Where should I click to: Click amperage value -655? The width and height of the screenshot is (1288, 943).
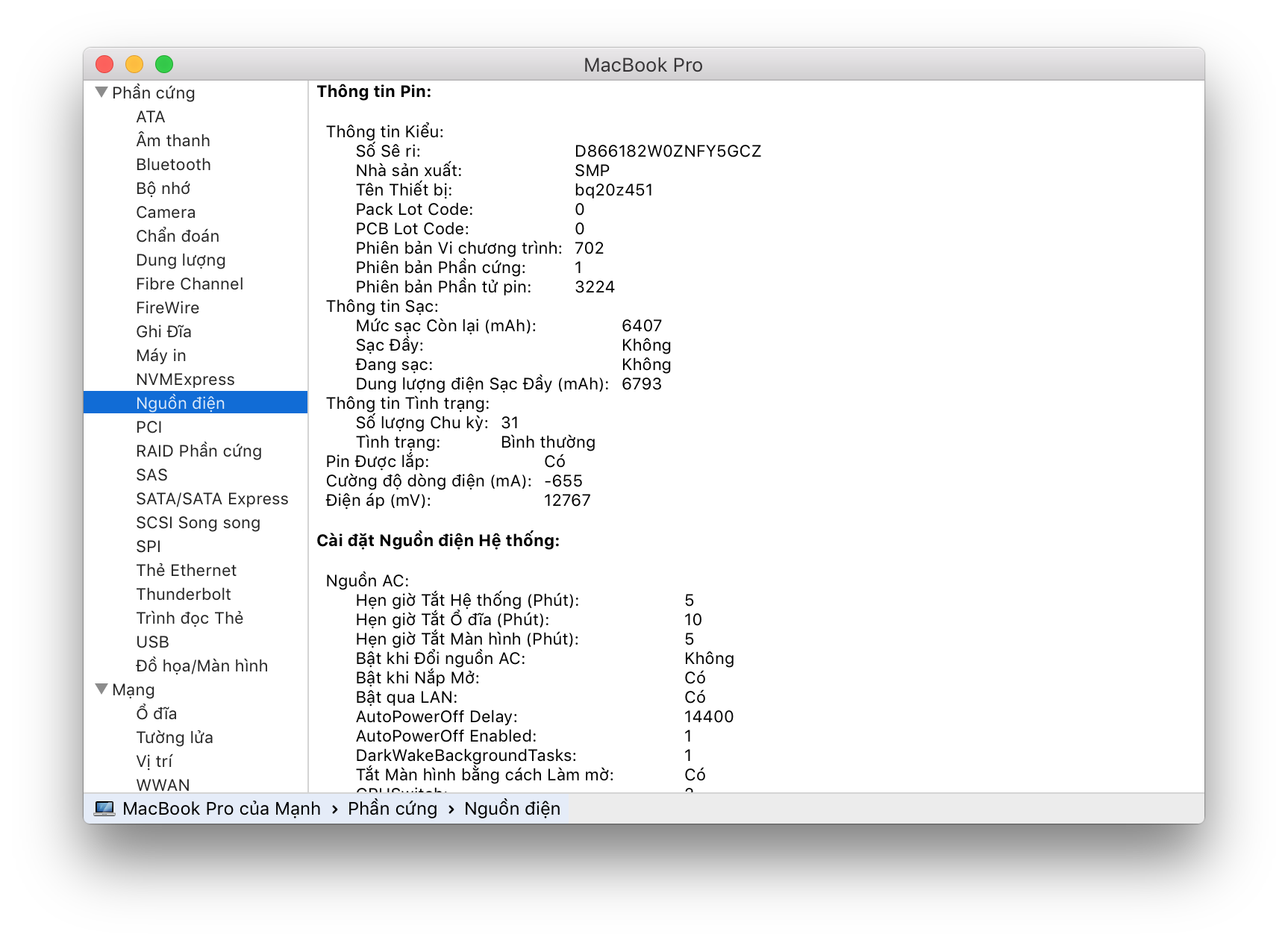563,481
